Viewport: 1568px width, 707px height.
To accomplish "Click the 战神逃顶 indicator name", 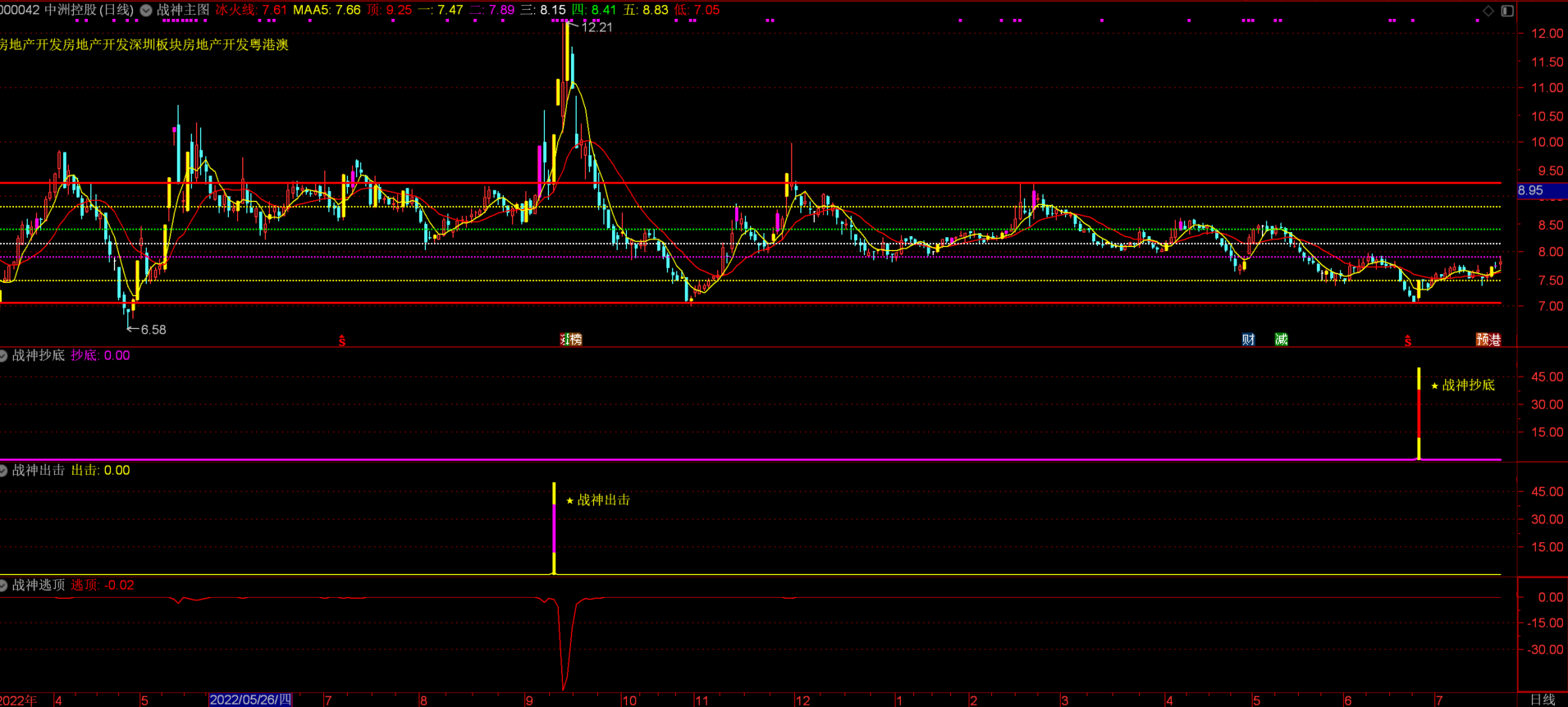I will (38, 585).
